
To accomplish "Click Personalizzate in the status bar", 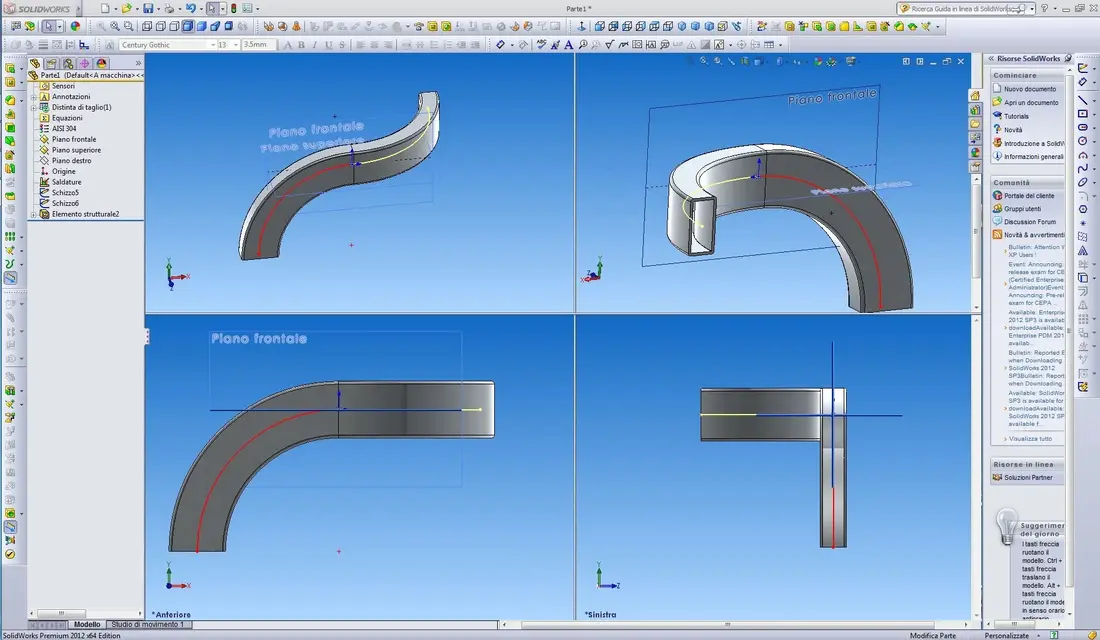I will [1006, 635].
